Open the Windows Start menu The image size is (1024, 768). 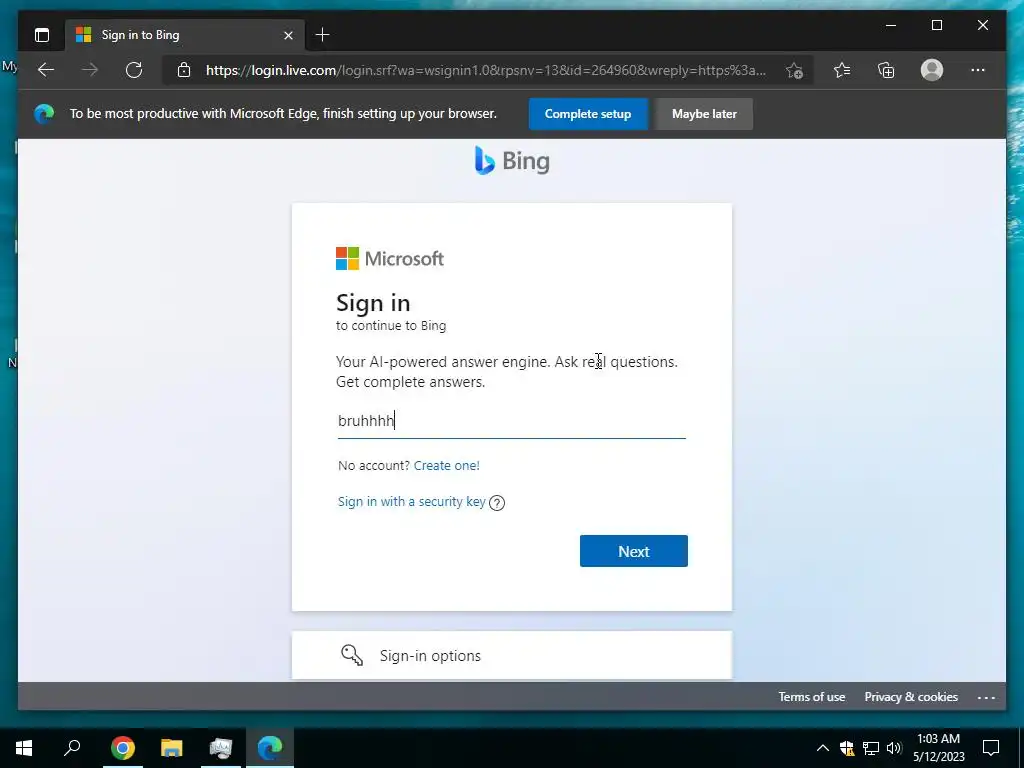tap(24, 748)
